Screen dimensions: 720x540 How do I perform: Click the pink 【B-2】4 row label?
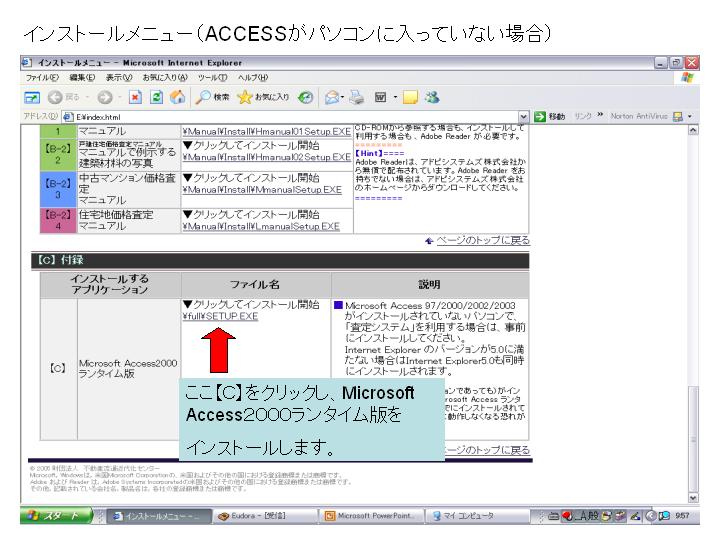[58, 220]
